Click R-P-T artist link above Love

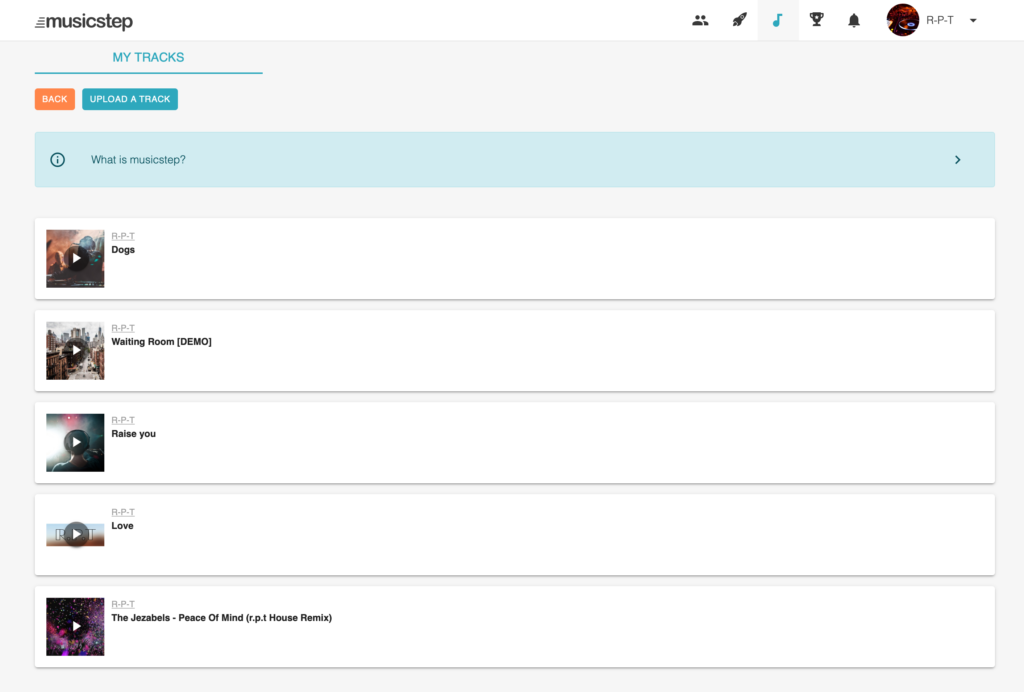(x=123, y=512)
